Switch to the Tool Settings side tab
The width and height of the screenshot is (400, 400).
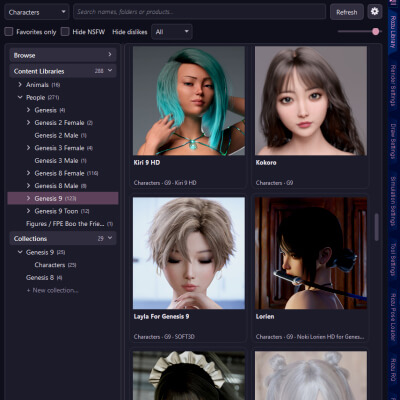393,259
